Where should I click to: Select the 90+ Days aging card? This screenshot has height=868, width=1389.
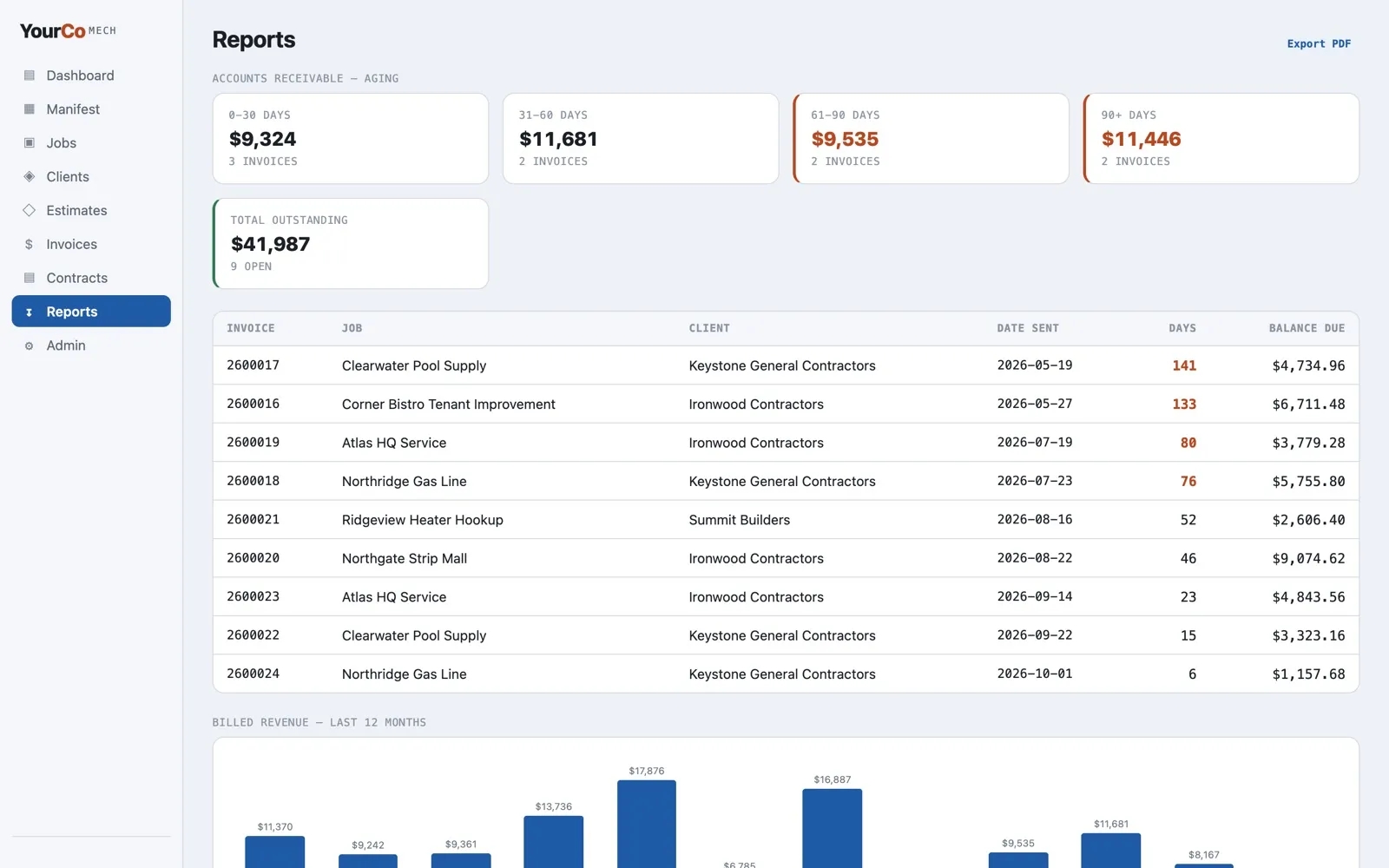coord(1221,138)
